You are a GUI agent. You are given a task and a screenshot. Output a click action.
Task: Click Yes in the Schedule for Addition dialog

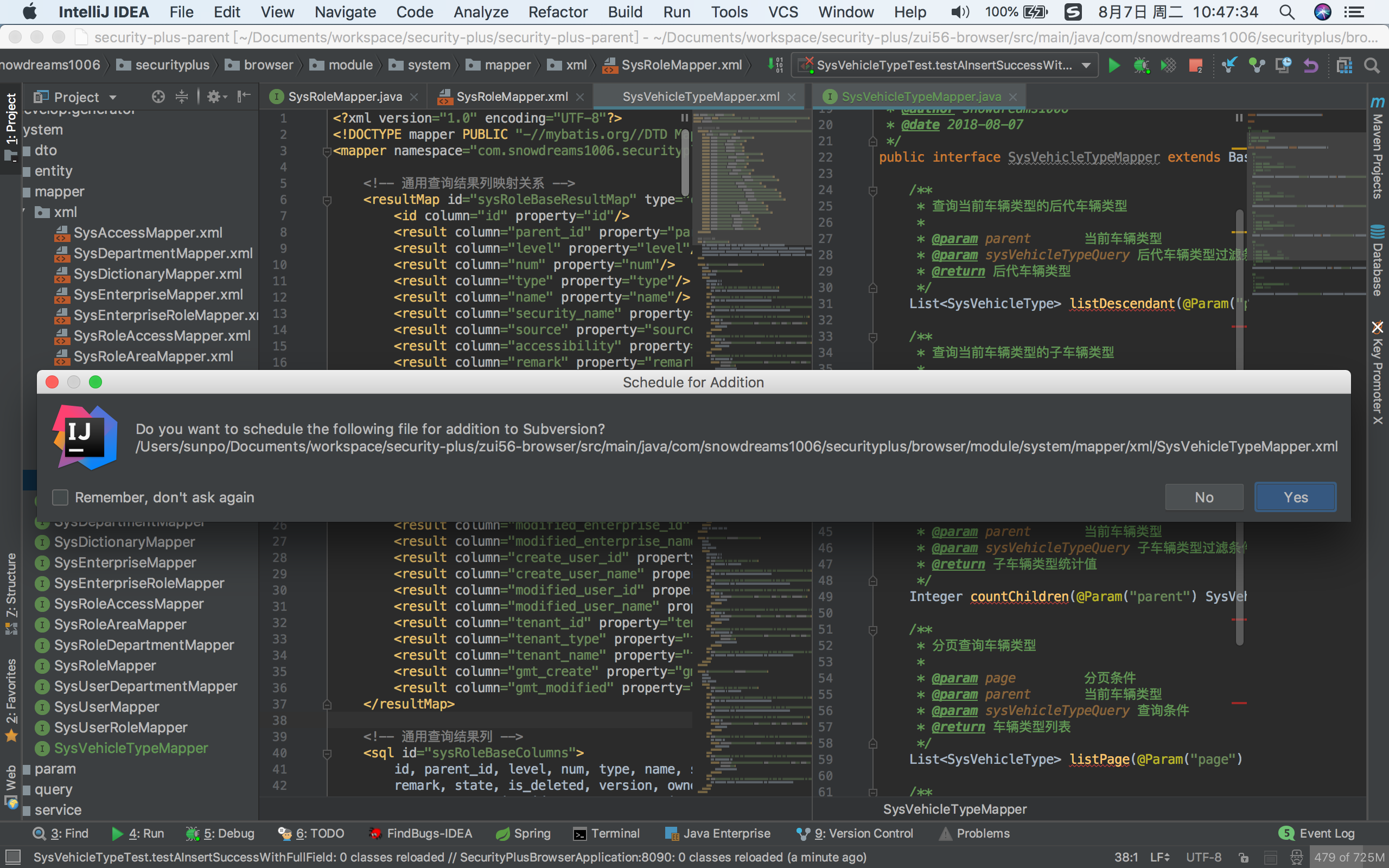coord(1296,497)
